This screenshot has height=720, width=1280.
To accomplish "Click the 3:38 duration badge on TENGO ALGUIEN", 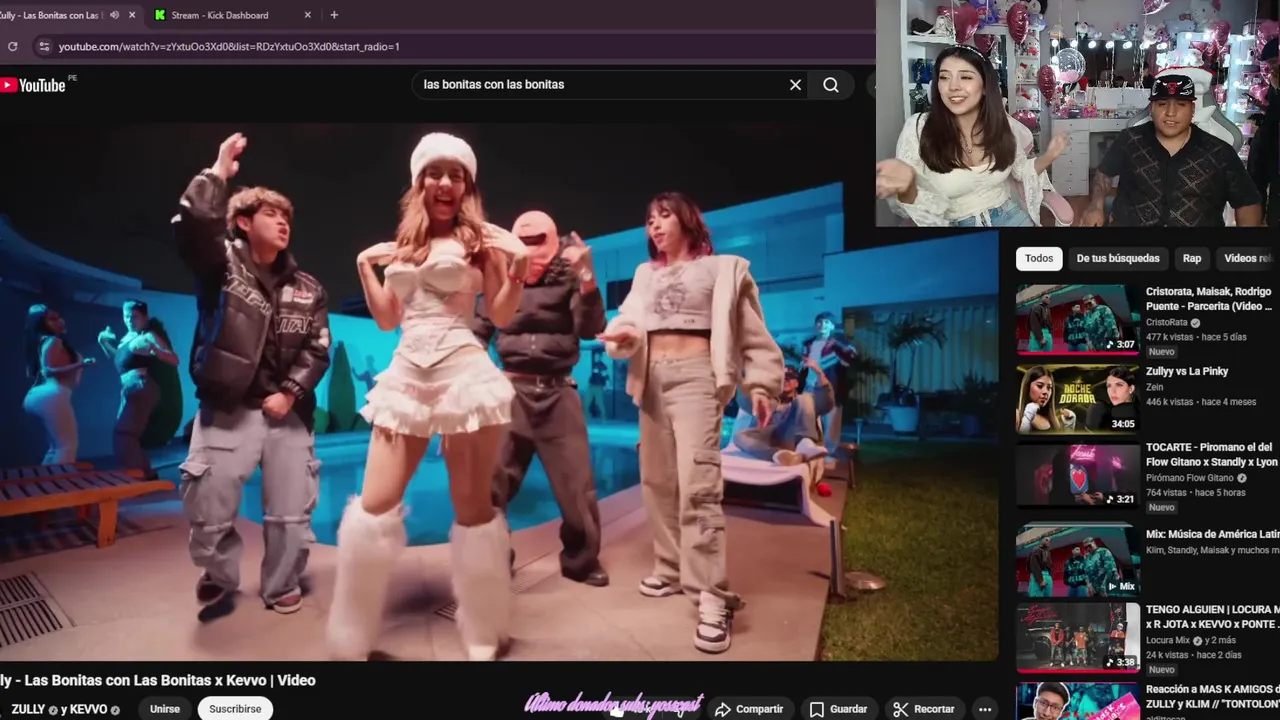I will click(1120, 662).
